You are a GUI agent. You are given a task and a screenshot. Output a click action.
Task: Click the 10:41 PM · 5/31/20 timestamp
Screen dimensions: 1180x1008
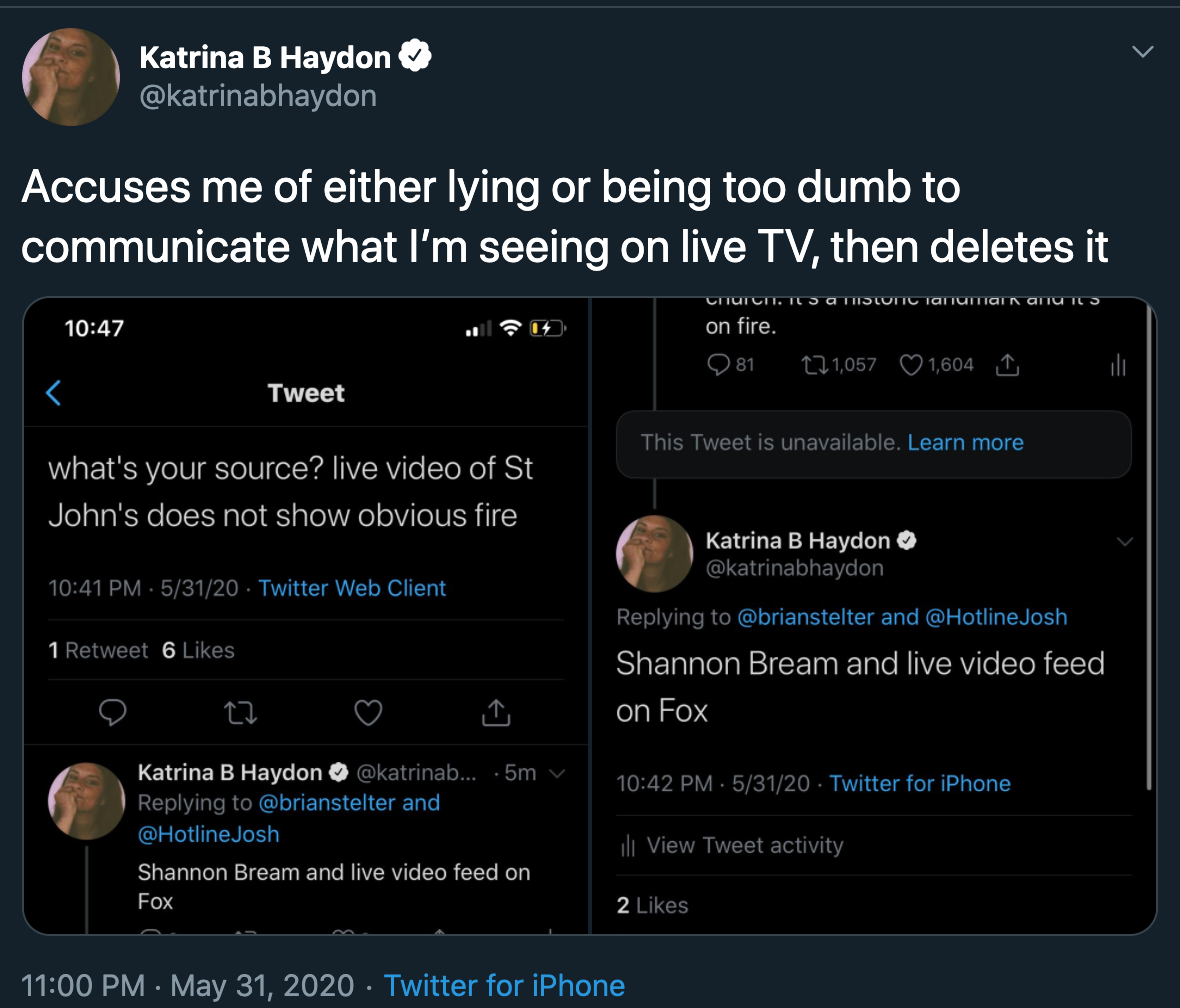tap(143, 588)
